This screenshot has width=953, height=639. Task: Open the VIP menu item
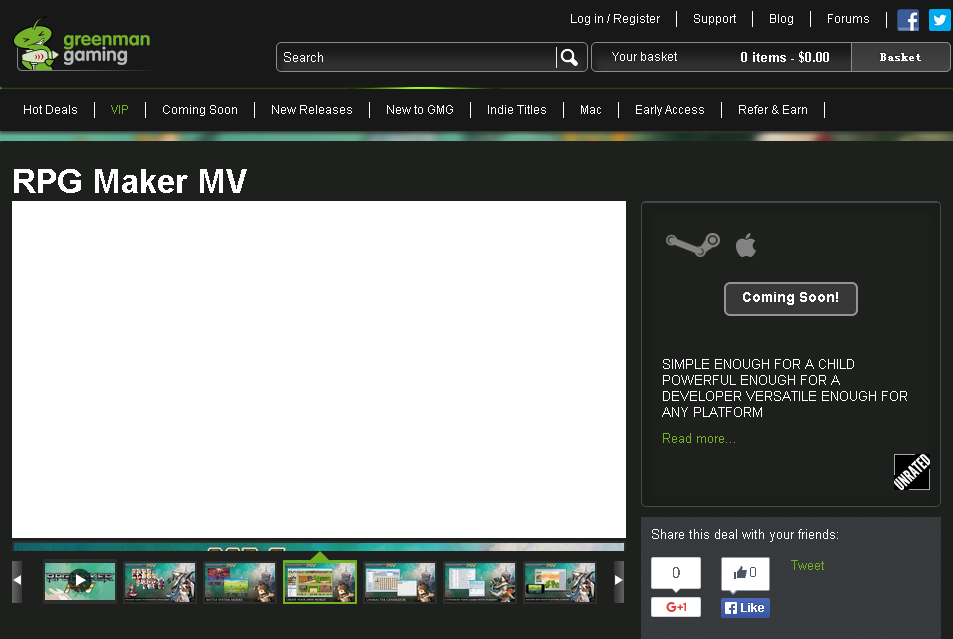click(120, 110)
